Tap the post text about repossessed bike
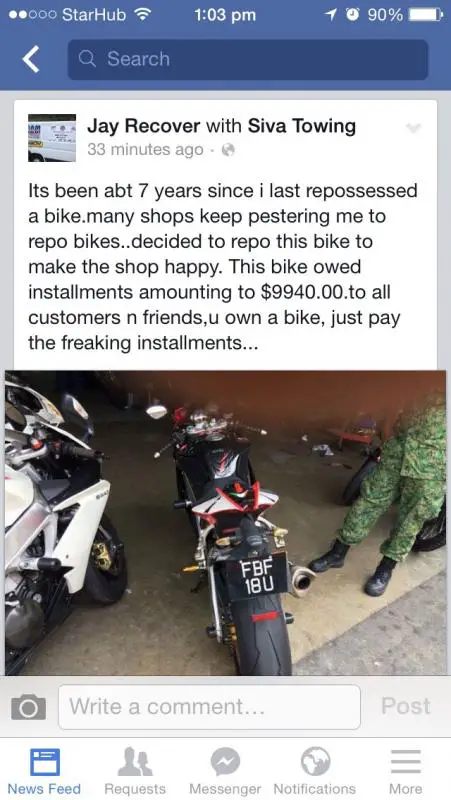Screen dimensions: 451x800 click(223, 267)
